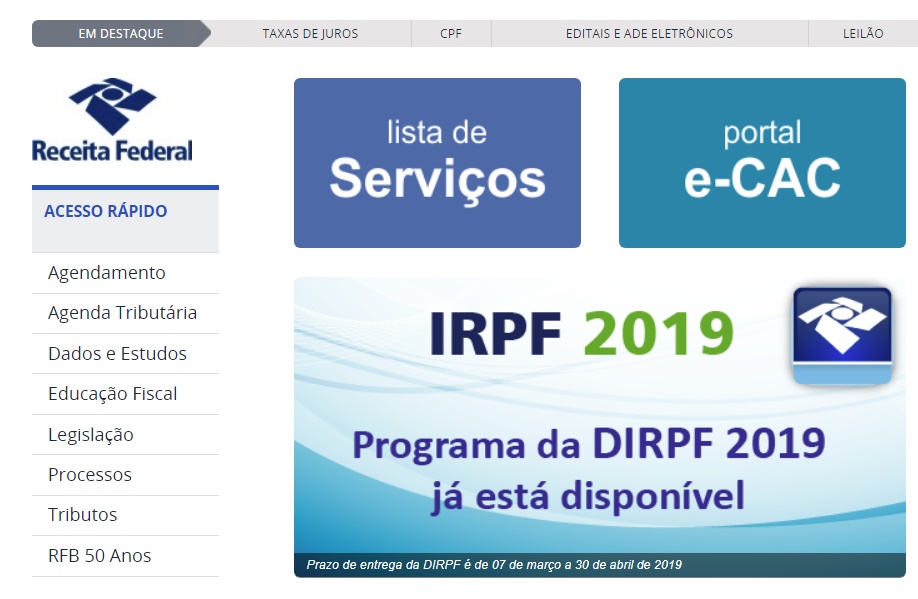Open the Portal e-CAC tile
The image size is (918, 599).
762,163
